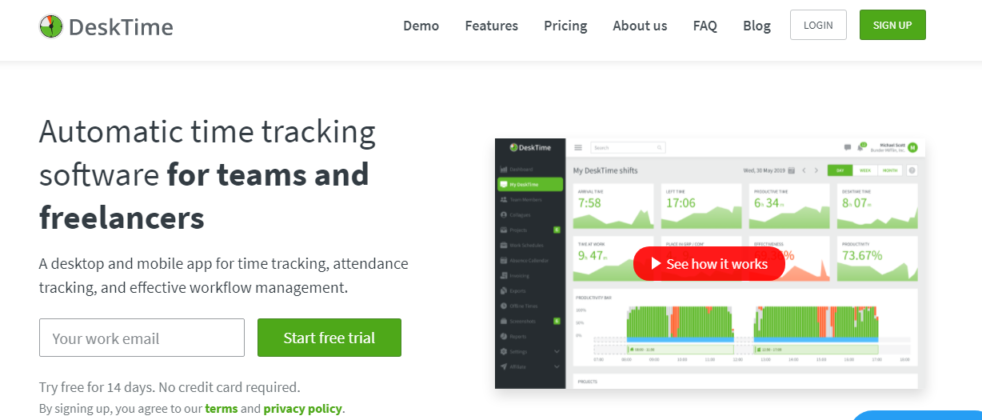982x420 pixels.
Task: Click the hamburger menu icon in preview
Action: click(x=578, y=148)
